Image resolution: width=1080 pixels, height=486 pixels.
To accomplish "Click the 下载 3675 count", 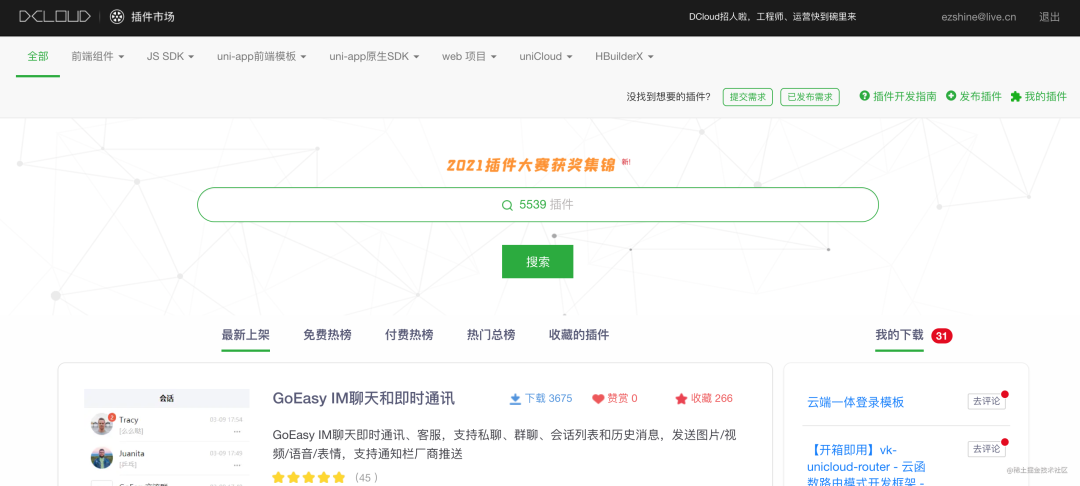I will [x=548, y=399].
